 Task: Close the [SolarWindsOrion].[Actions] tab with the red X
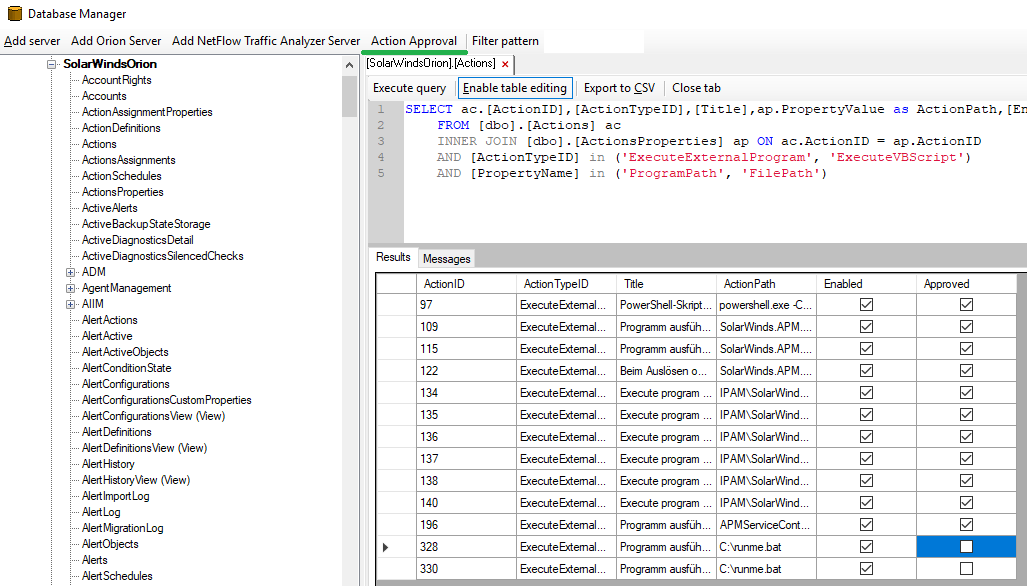pos(505,64)
